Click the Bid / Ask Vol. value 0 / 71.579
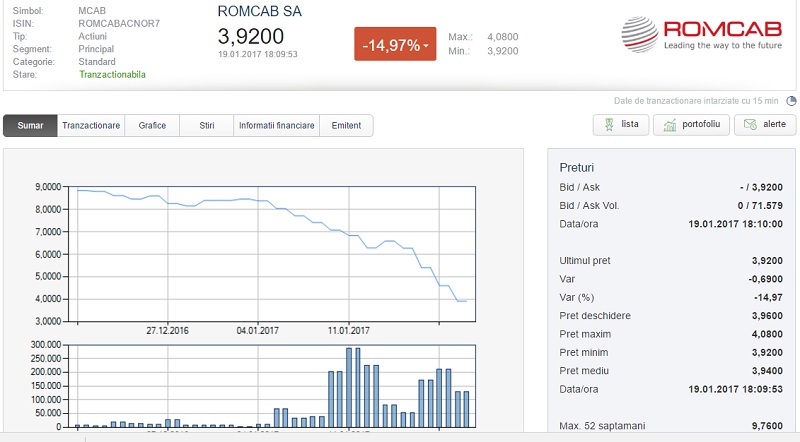Viewport: 800px width, 442px height. coord(760,206)
